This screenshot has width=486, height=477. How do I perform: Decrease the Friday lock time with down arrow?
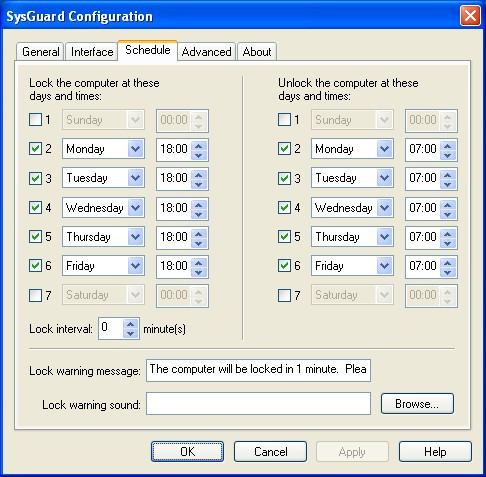coord(199,272)
